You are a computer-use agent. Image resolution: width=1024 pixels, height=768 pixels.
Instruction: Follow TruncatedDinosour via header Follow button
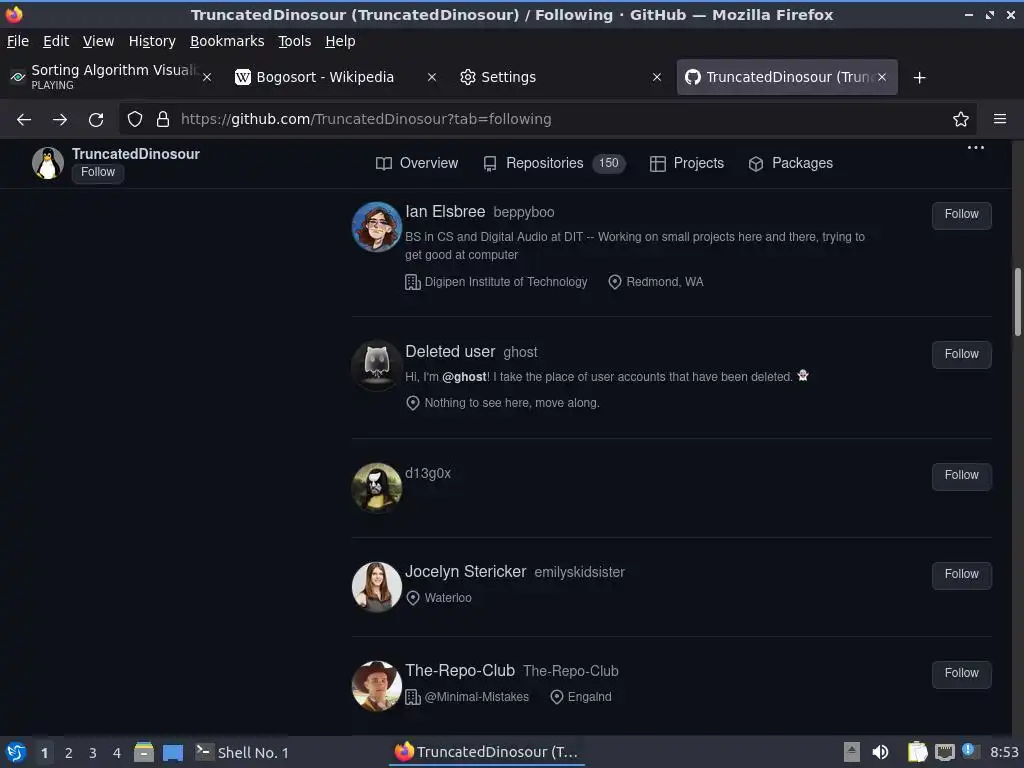98,172
